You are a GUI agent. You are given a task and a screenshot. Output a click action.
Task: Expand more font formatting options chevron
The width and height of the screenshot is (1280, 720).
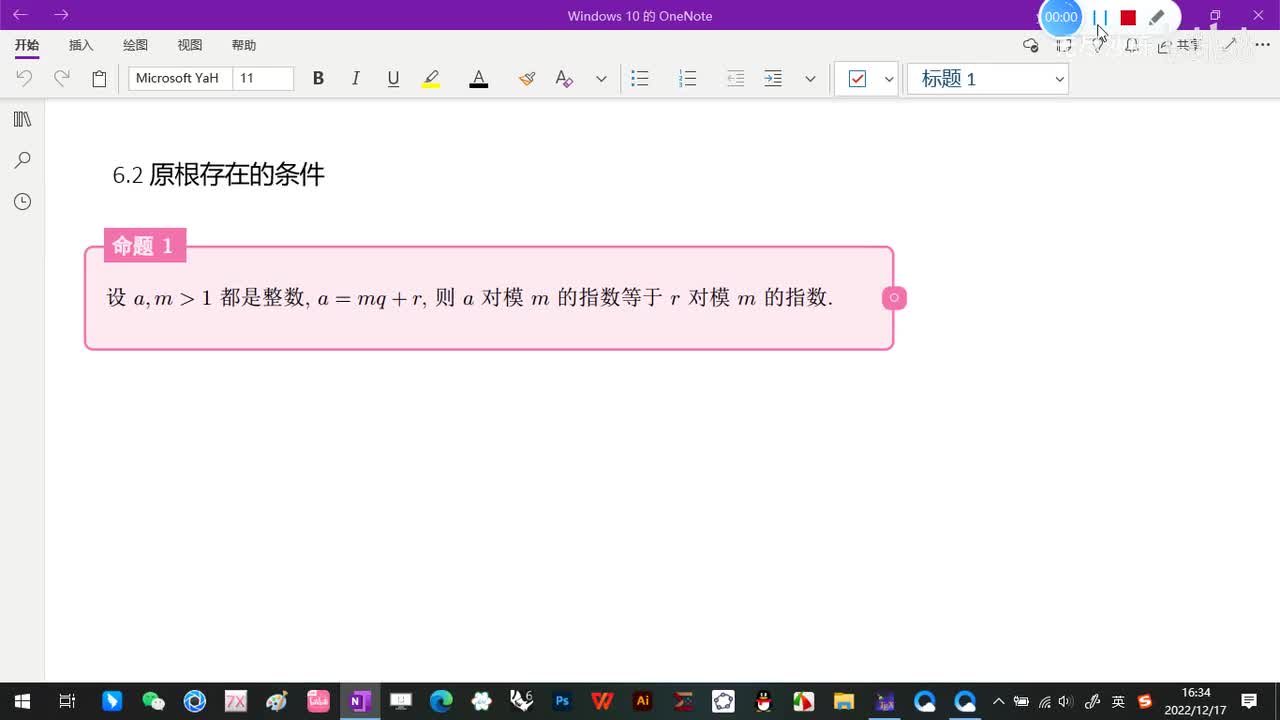[601, 79]
